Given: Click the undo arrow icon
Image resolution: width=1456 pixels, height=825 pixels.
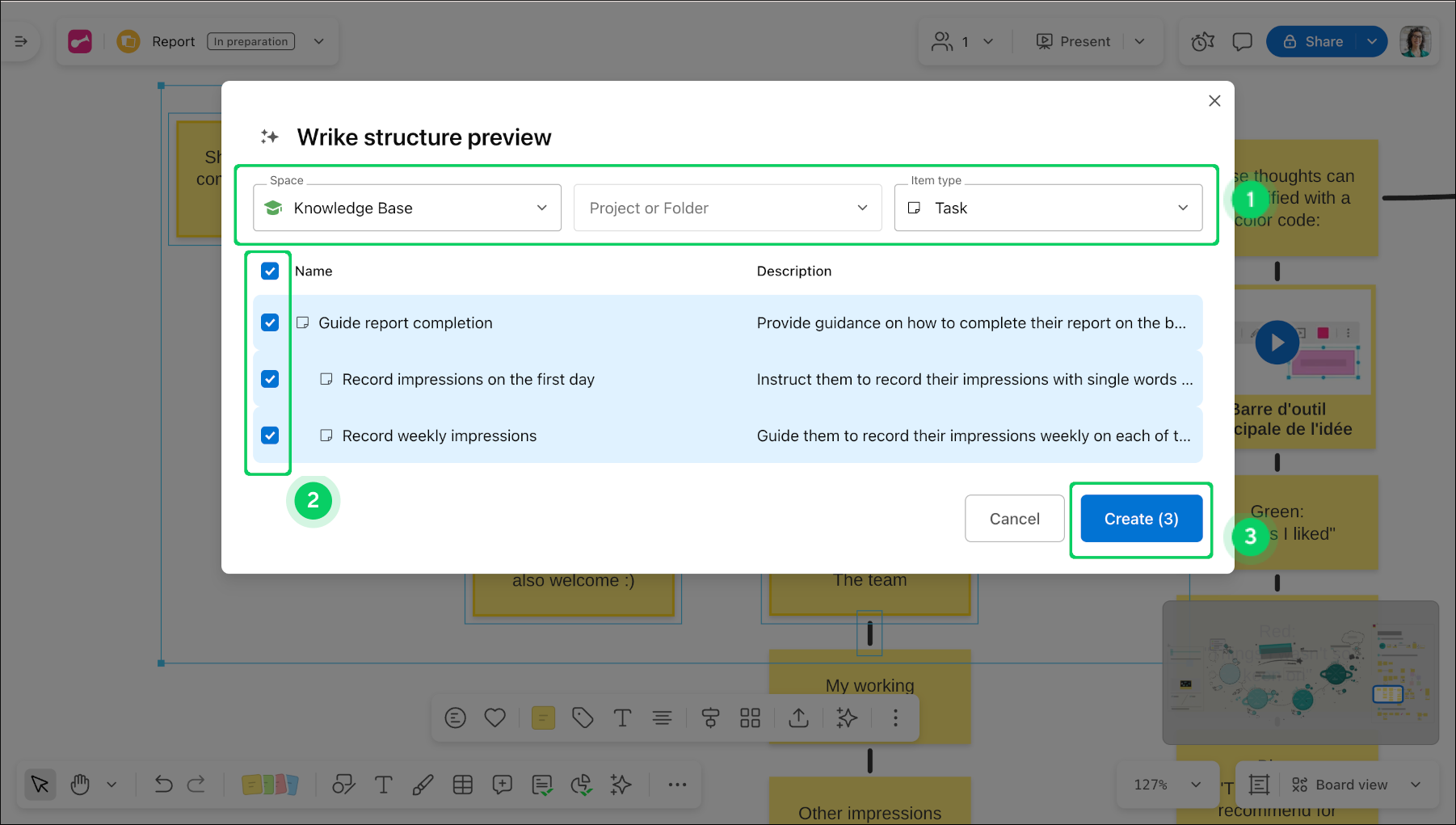Looking at the screenshot, I should click(x=163, y=785).
